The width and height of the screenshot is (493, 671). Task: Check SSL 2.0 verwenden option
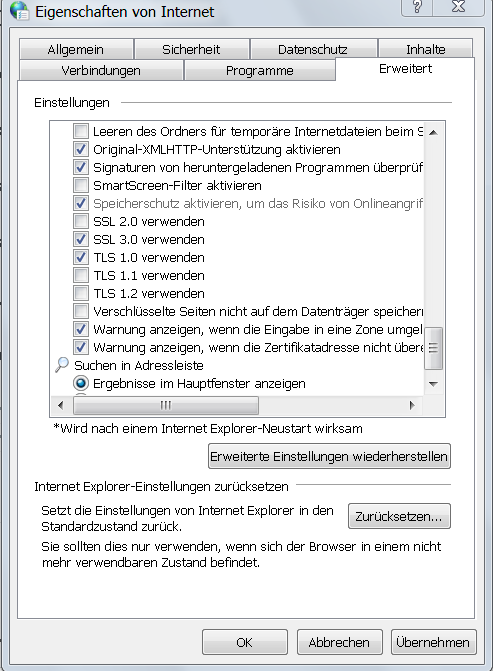click(x=80, y=221)
